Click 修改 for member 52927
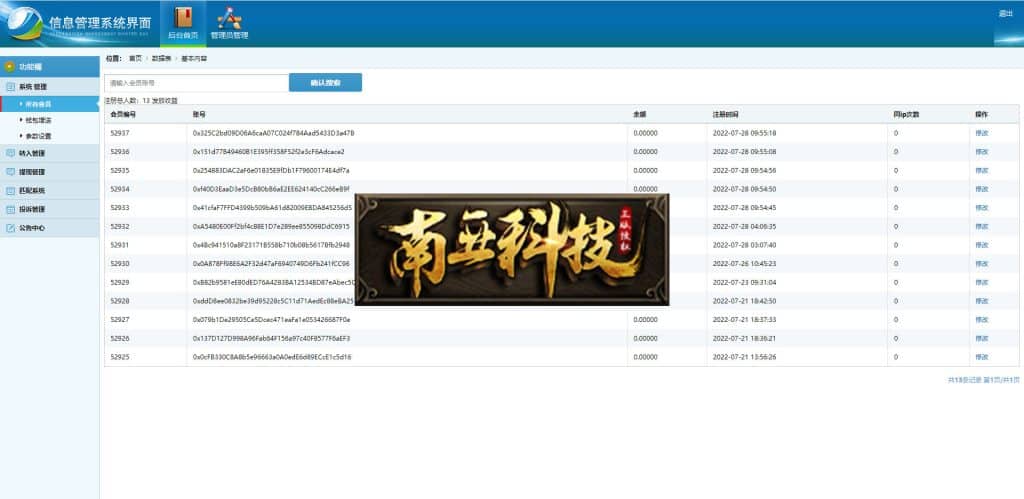 pos(982,320)
